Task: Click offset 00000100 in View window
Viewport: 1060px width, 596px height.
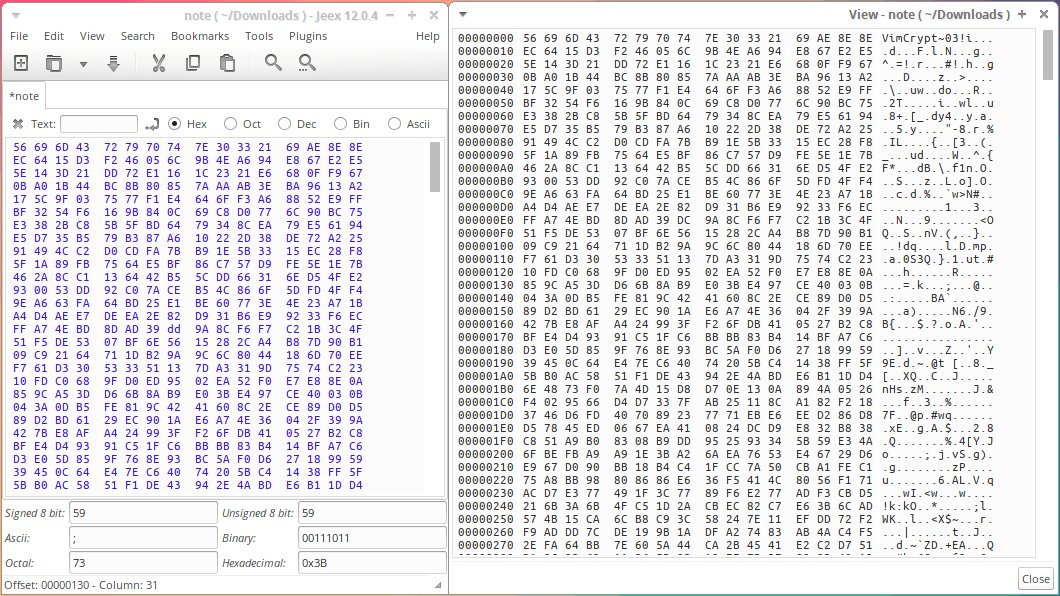Action: click(486, 247)
